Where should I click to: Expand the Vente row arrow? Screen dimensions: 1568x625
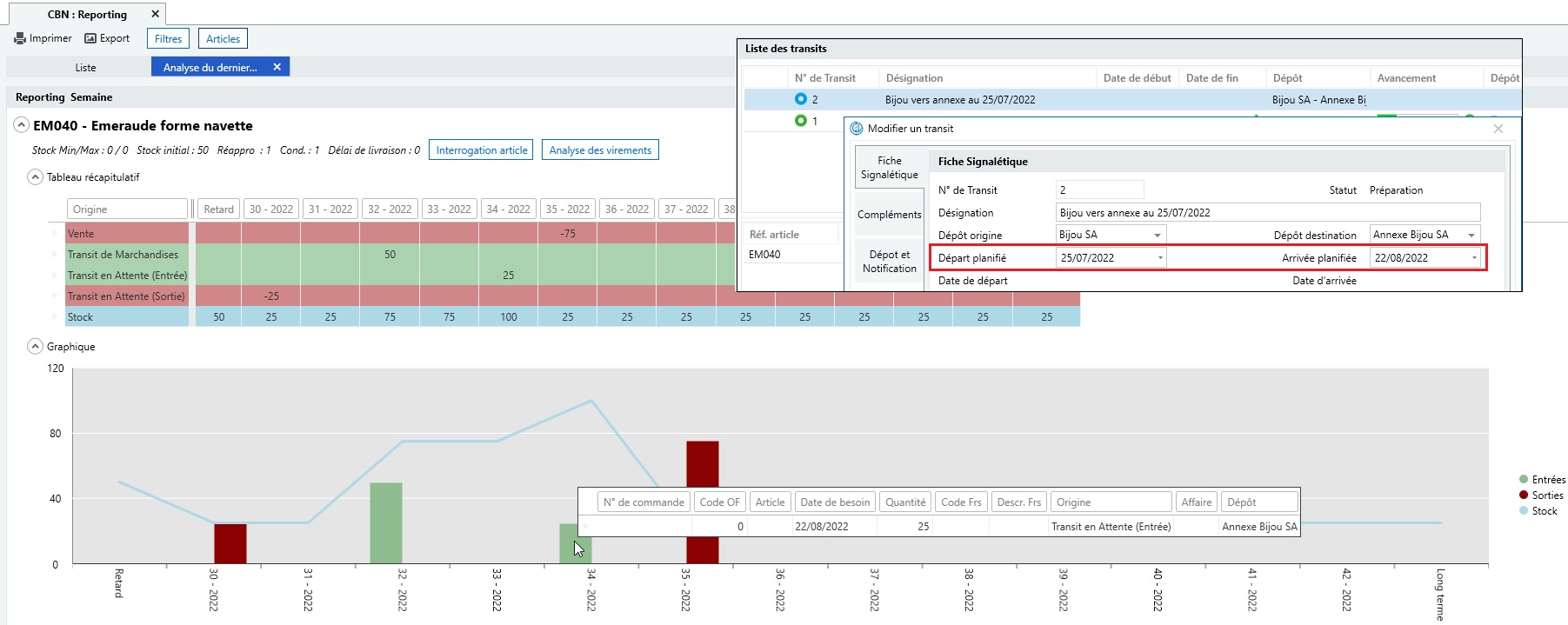click(56, 233)
